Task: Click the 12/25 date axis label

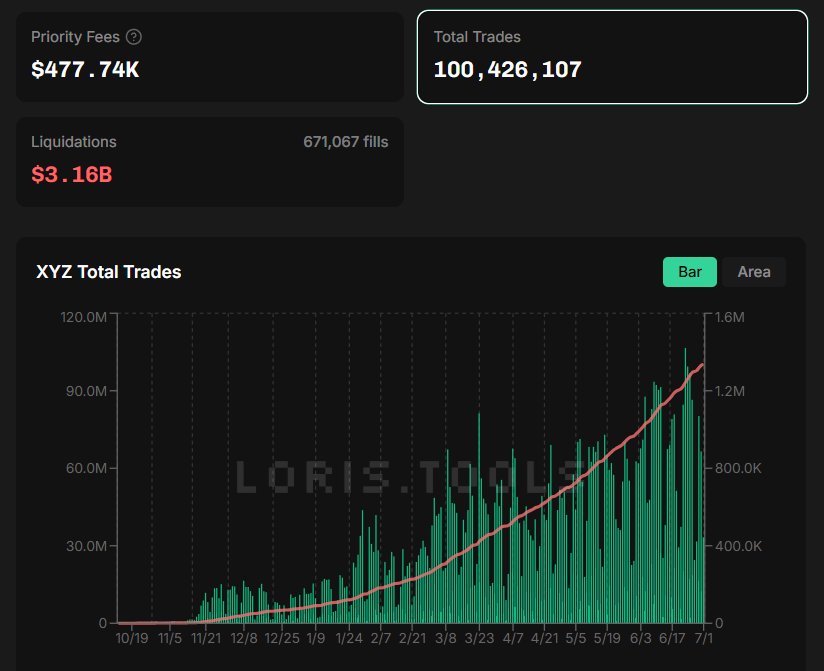Action: [282, 638]
